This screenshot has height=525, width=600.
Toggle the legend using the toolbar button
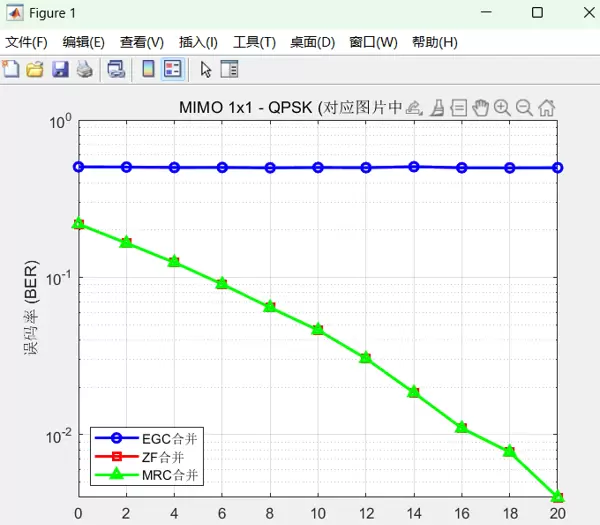[x=172, y=69]
